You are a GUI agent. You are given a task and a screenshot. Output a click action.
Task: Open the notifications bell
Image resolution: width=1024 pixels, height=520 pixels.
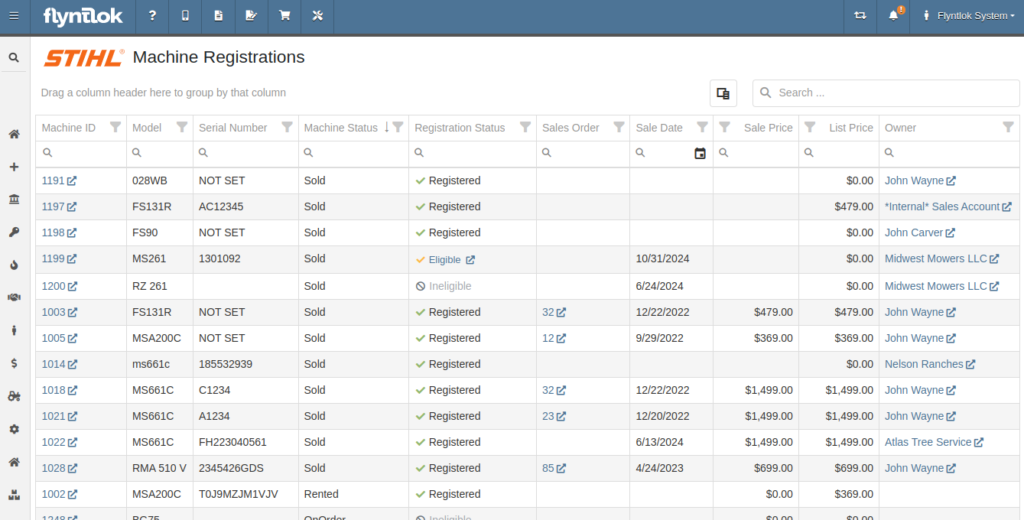coord(893,16)
